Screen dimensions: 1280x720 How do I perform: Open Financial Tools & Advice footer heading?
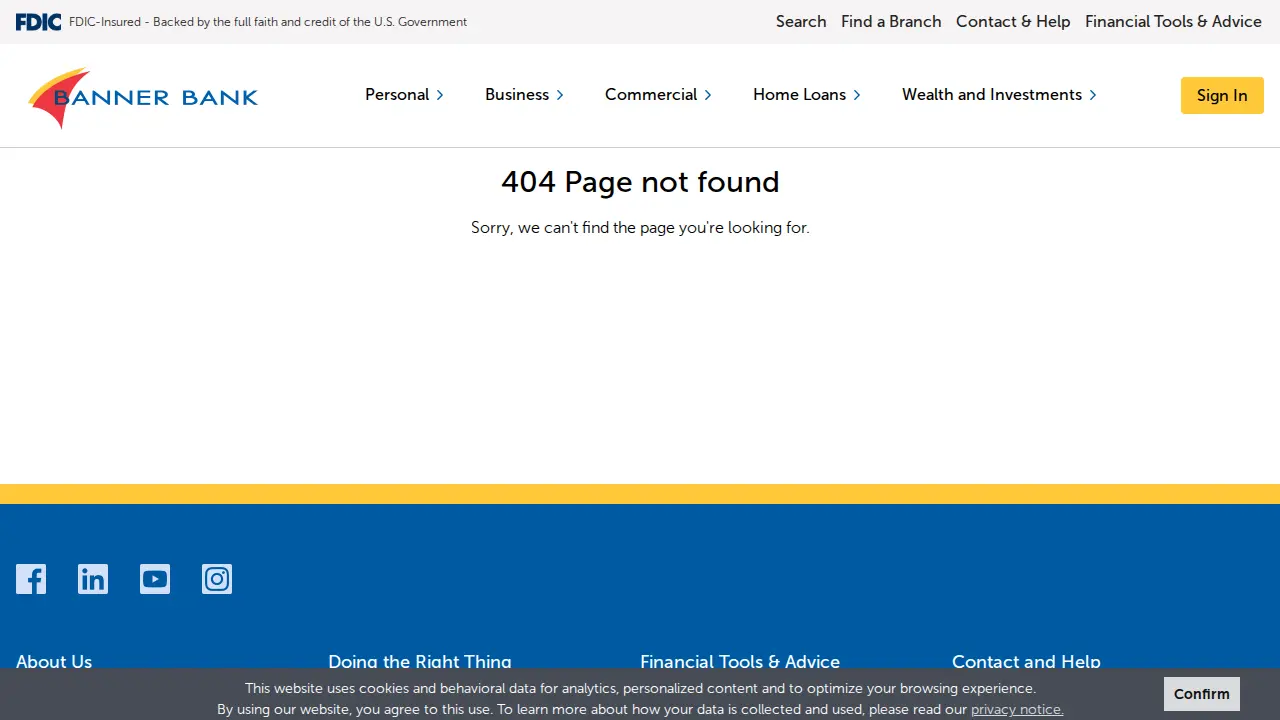click(740, 661)
